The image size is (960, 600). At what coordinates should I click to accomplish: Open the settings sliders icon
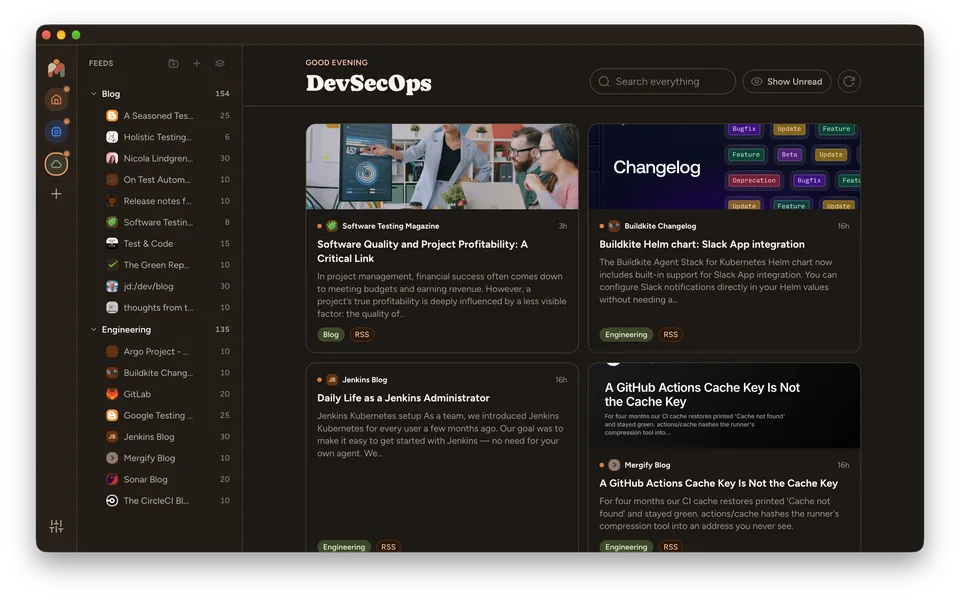coord(56,526)
